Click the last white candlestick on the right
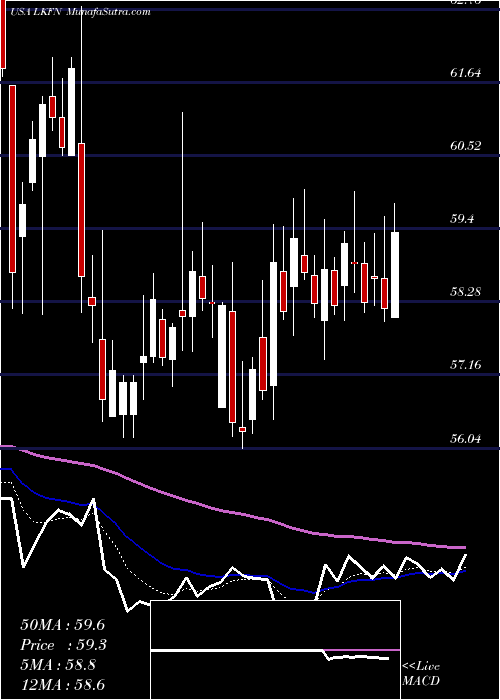500x700 pixels. (x=395, y=275)
